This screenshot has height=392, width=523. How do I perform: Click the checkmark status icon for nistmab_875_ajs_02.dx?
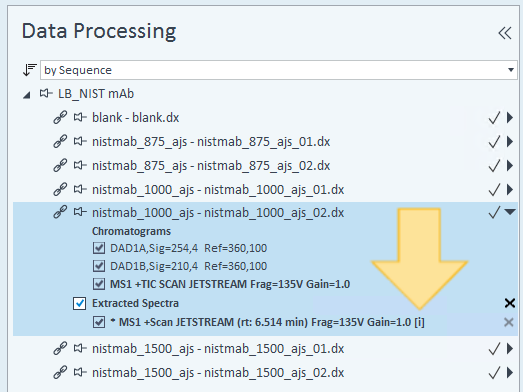point(494,165)
